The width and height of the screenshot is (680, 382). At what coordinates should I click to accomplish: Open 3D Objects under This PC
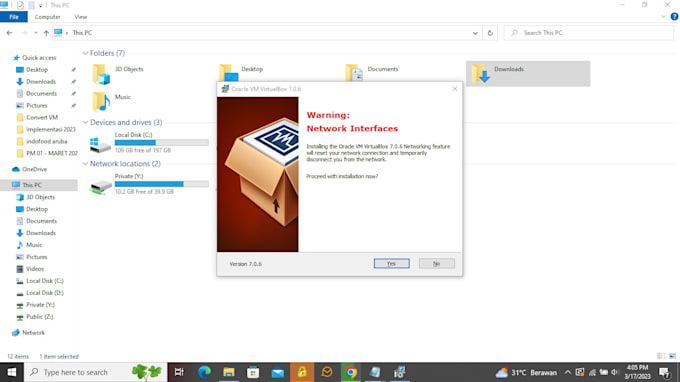(40, 197)
